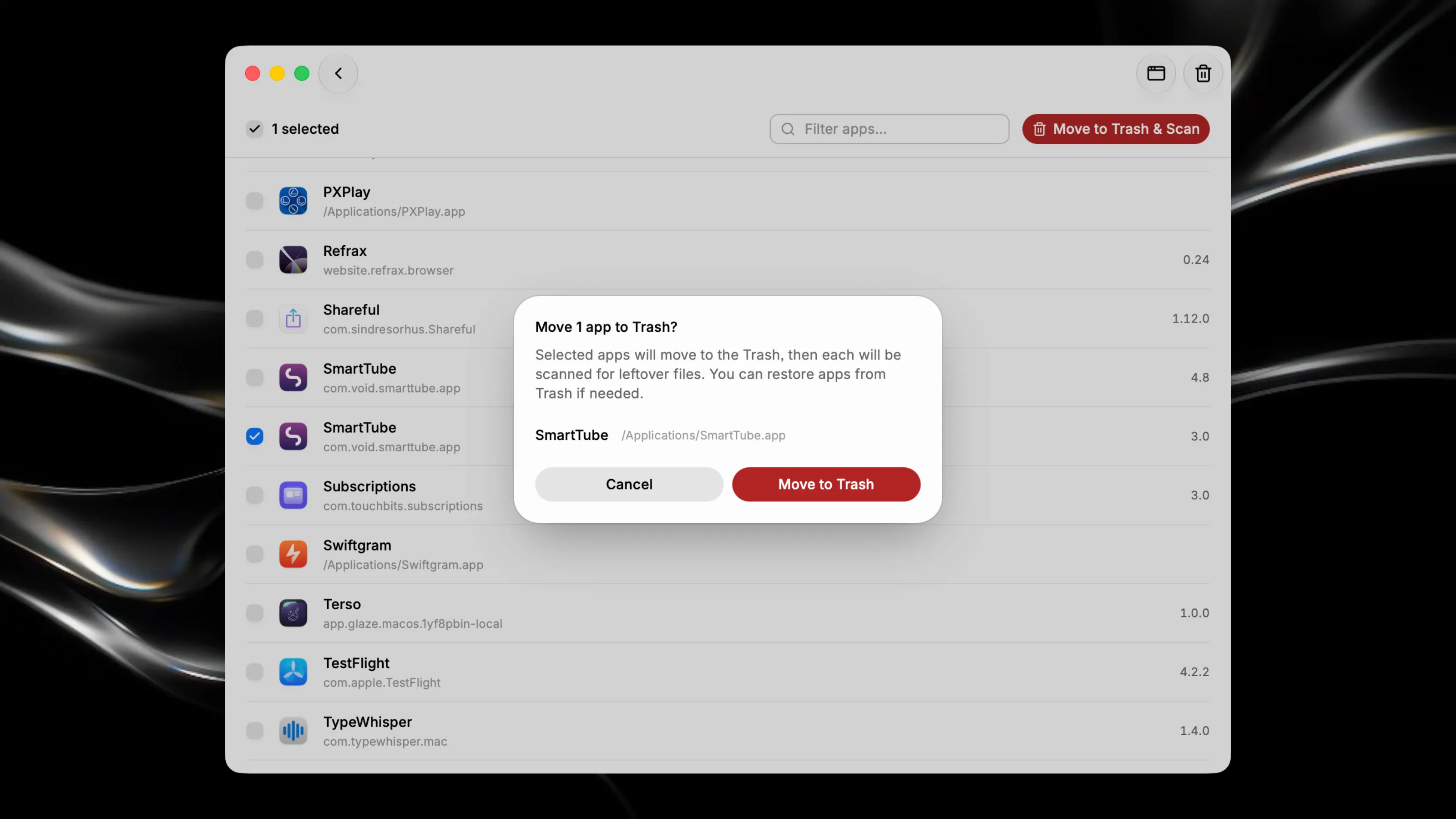Click the PXPlay app icon
1456x819 pixels.
click(x=293, y=201)
